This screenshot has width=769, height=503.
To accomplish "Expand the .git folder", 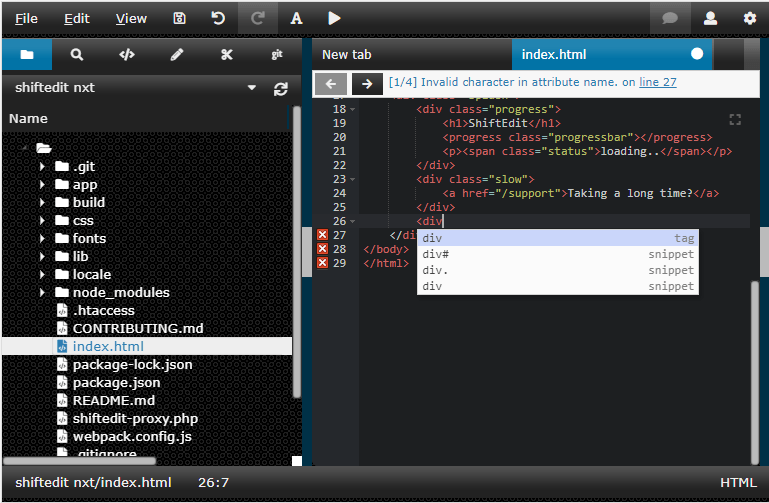I will pos(43,167).
